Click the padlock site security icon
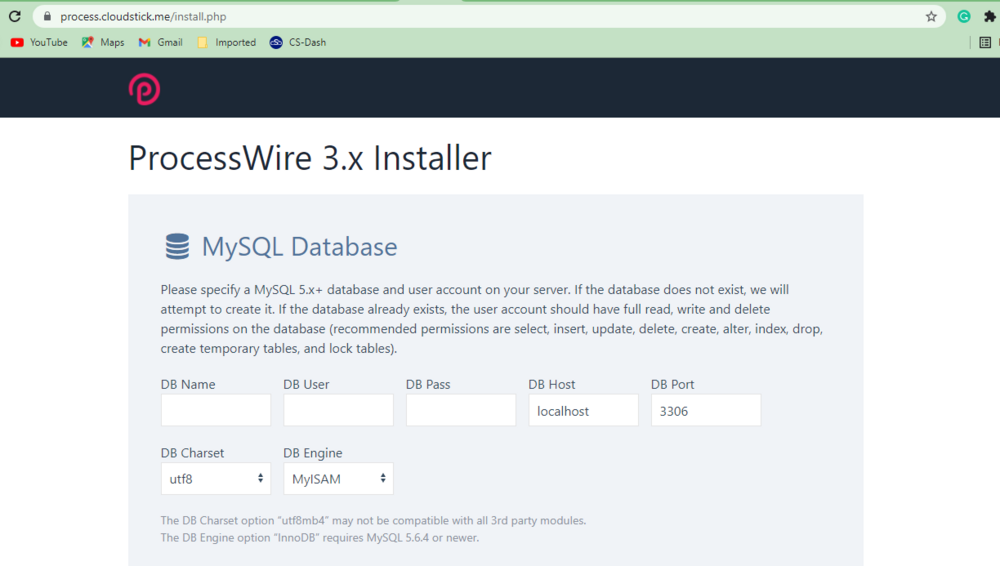 point(46,16)
